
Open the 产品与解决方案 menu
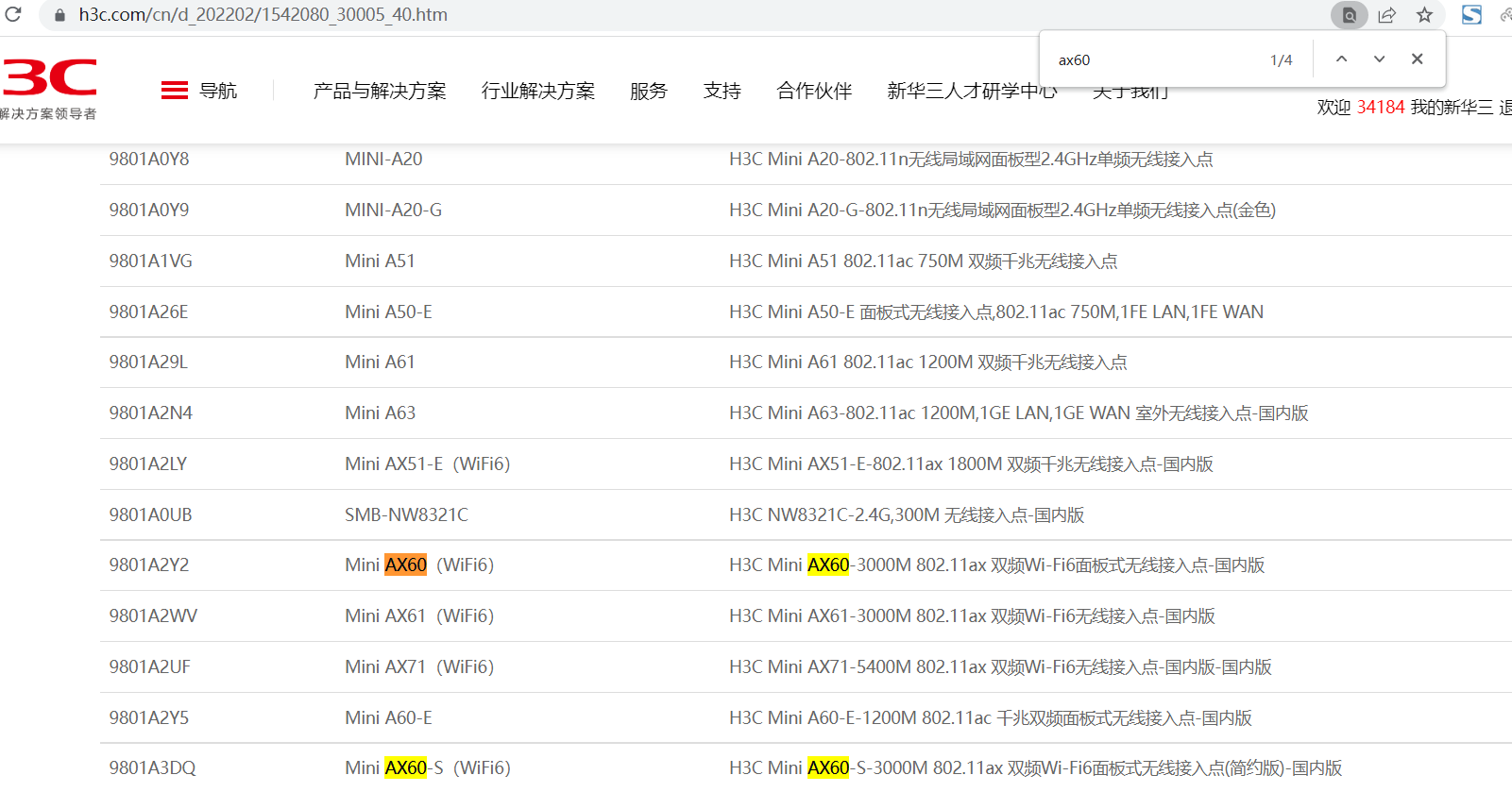pos(380,91)
